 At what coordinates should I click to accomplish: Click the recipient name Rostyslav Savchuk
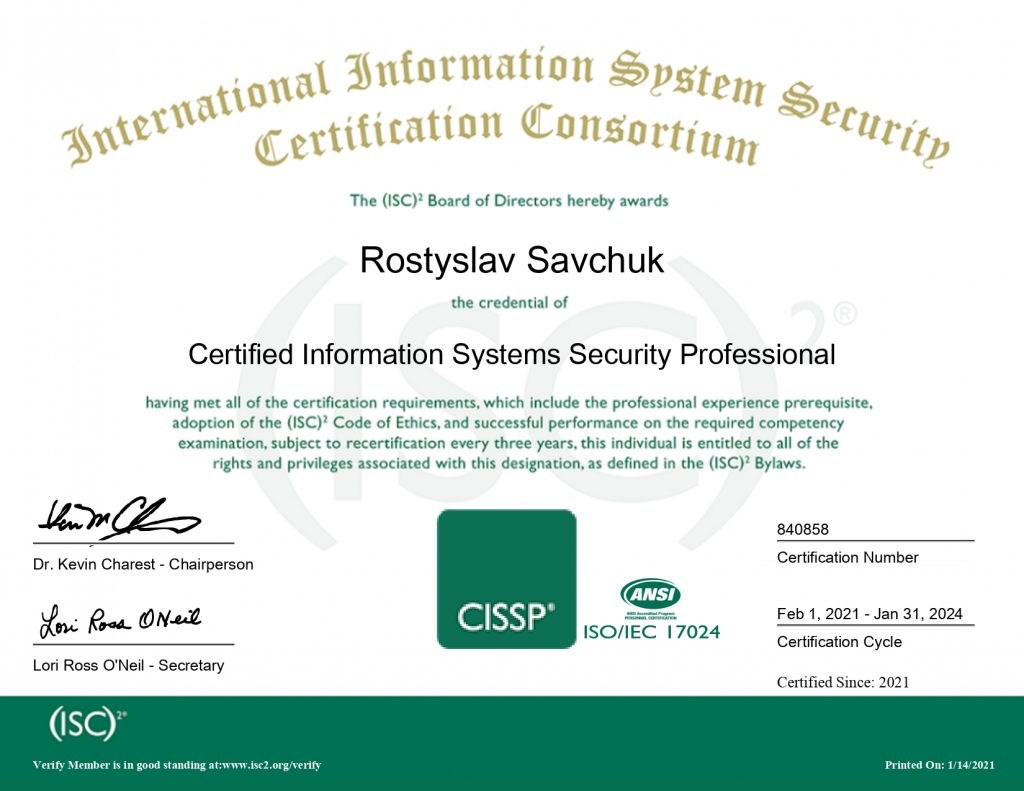click(x=512, y=261)
